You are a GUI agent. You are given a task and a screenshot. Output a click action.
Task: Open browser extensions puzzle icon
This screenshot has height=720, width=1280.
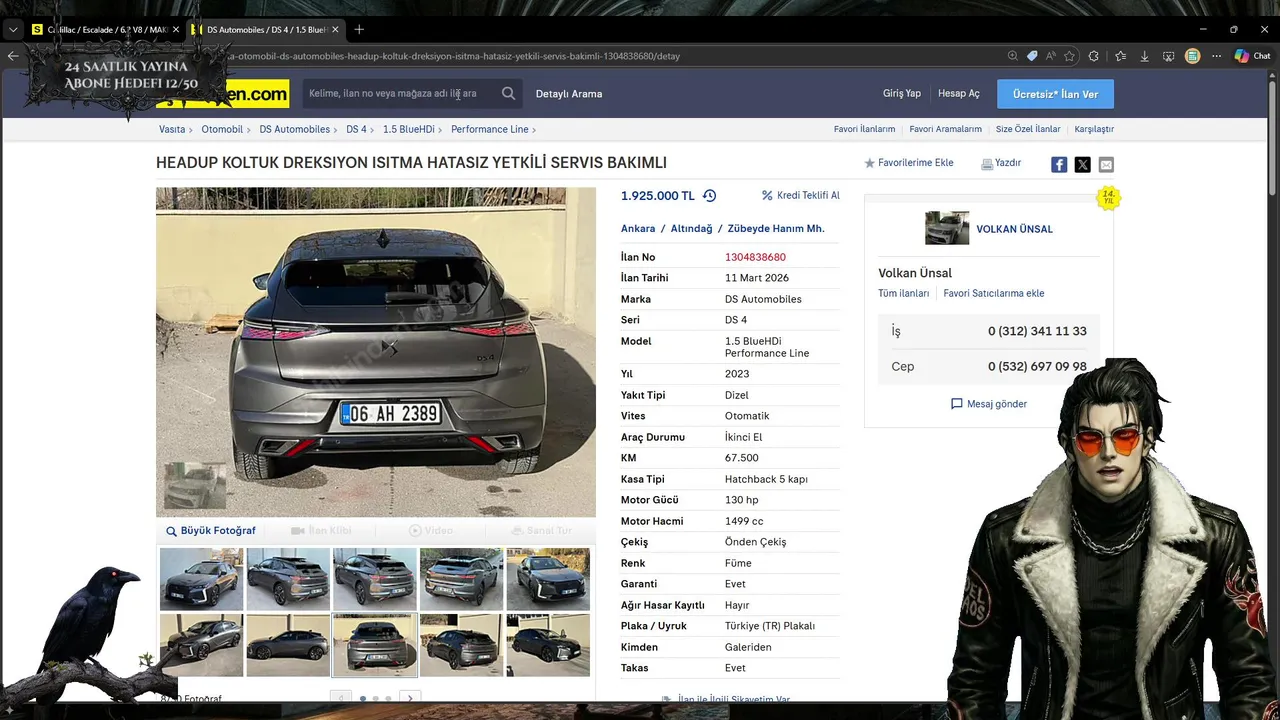tap(1094, 56)
